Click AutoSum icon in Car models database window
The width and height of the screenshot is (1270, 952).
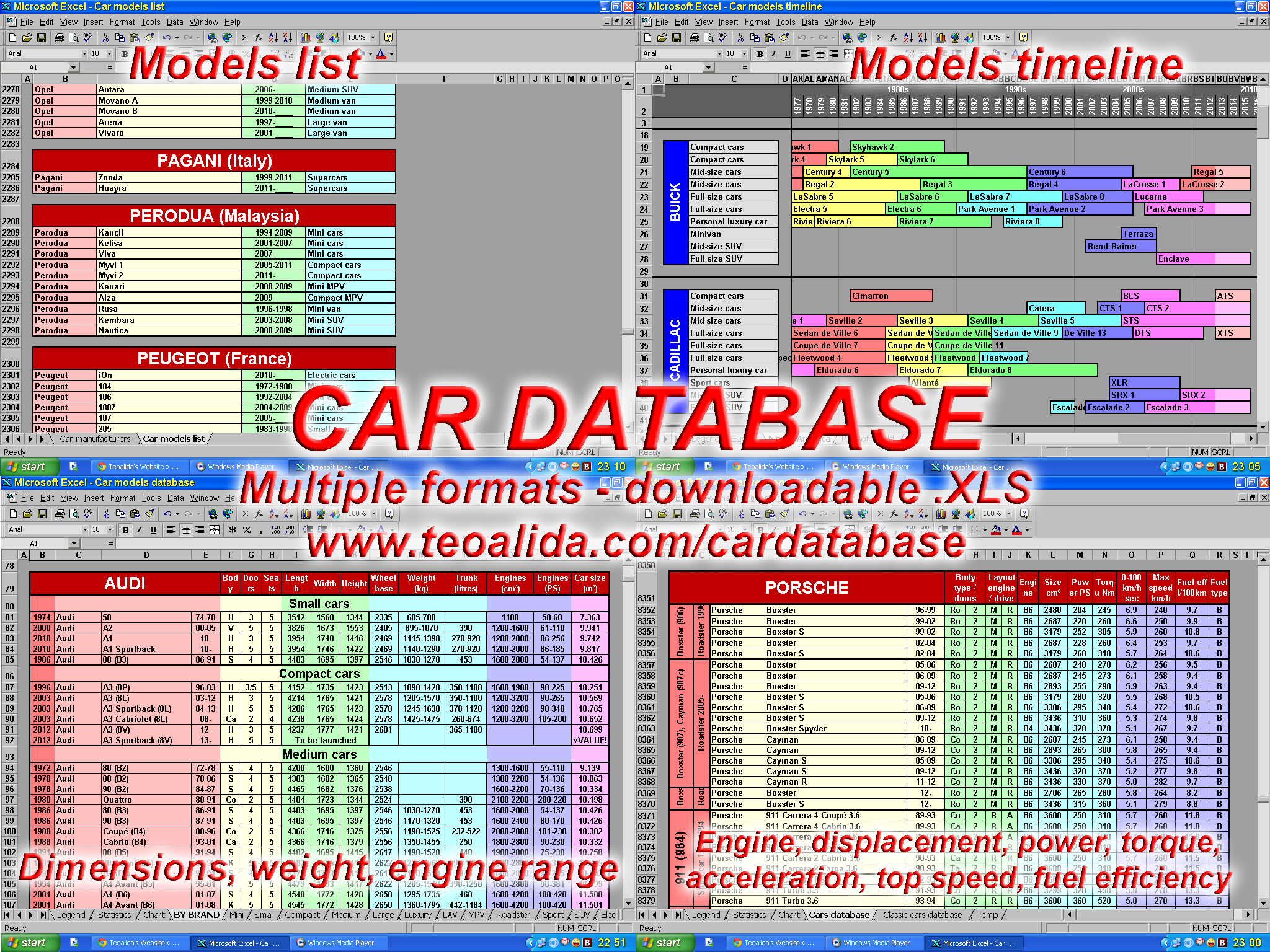point(245,514)
